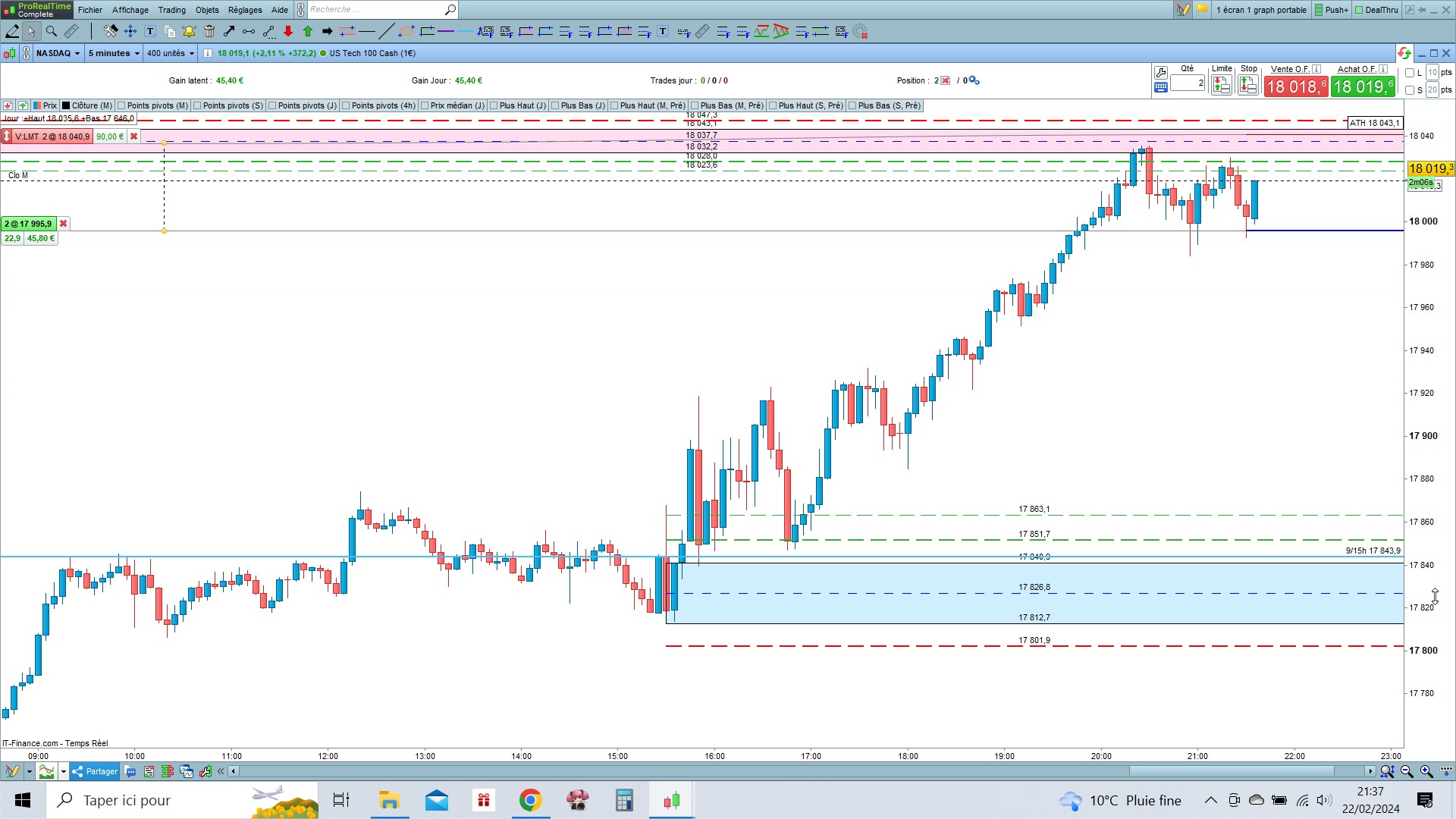1456x819 pixels.
Task: Open the Réglages menu
Action: (x=244, y=10)
